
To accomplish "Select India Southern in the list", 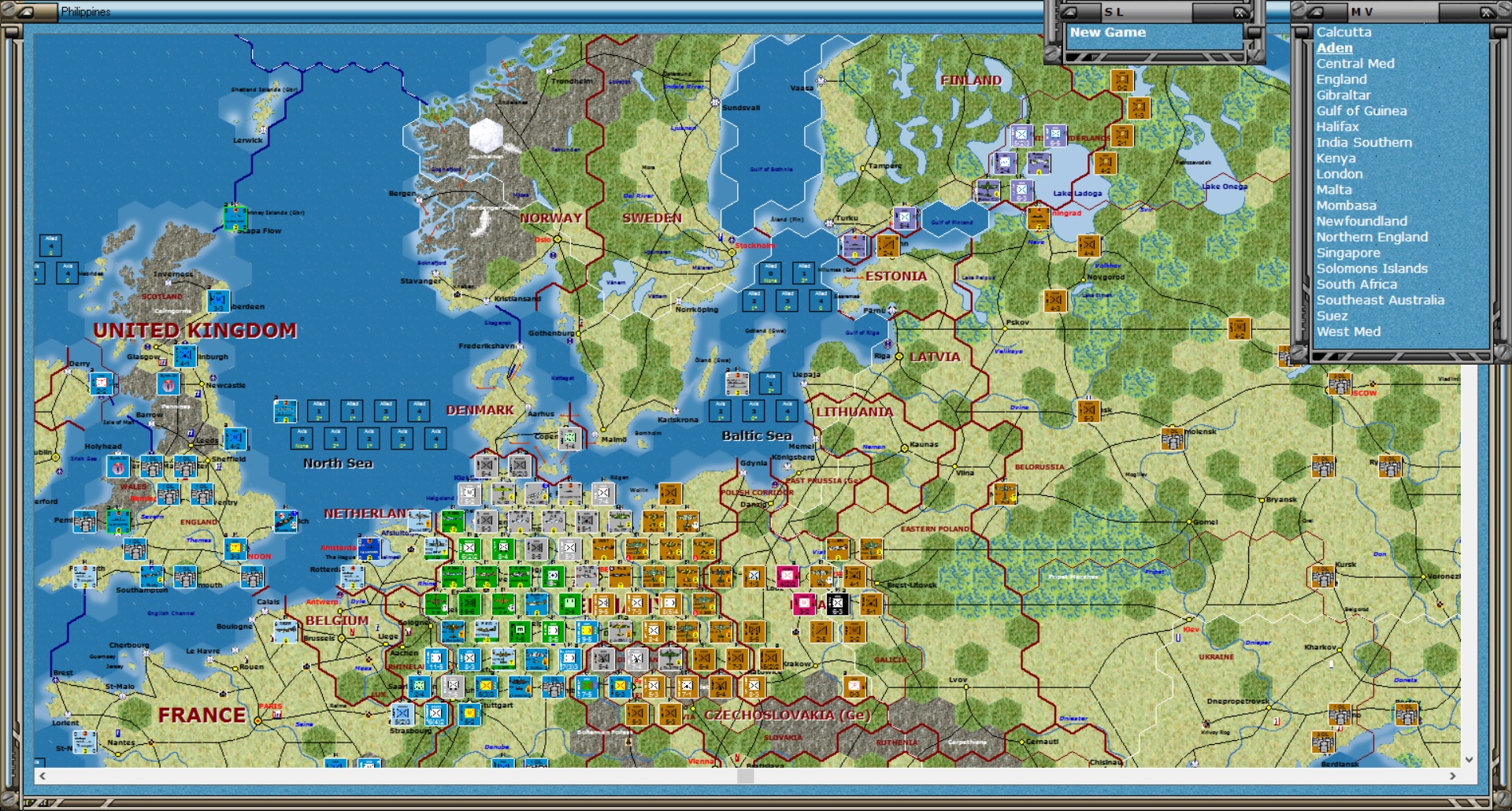I will (x=1364, y=143).
